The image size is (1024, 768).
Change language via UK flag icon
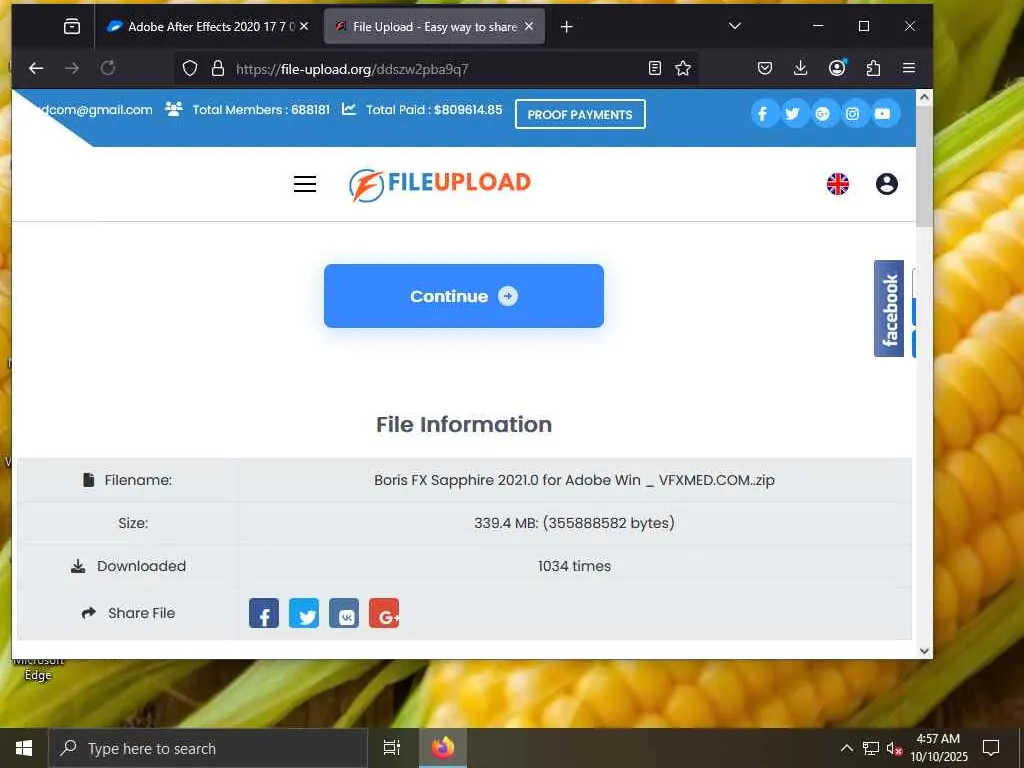838,184
